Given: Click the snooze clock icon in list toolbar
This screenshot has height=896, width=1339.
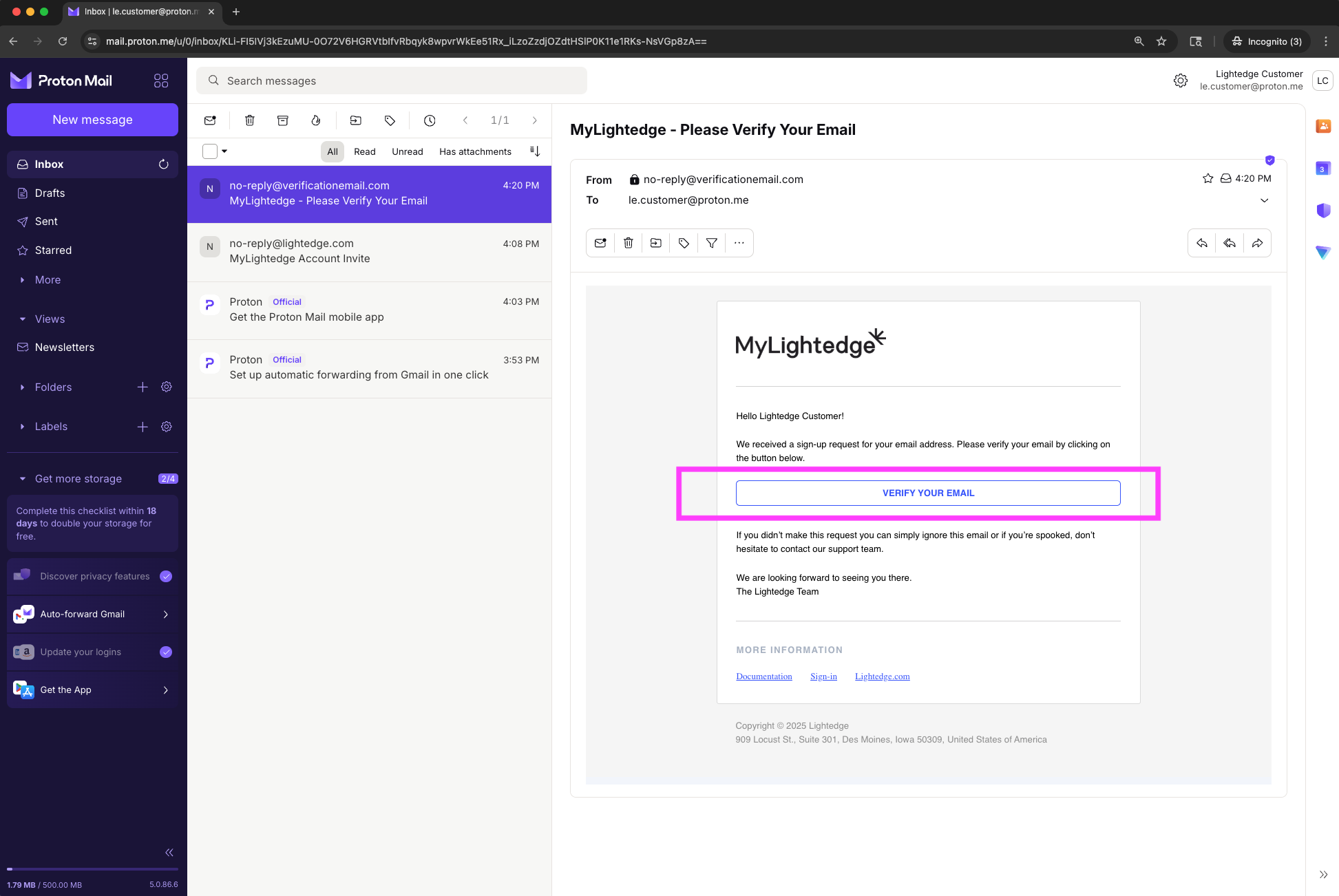Looking at the screenshot, I should [x=430, y=120].
